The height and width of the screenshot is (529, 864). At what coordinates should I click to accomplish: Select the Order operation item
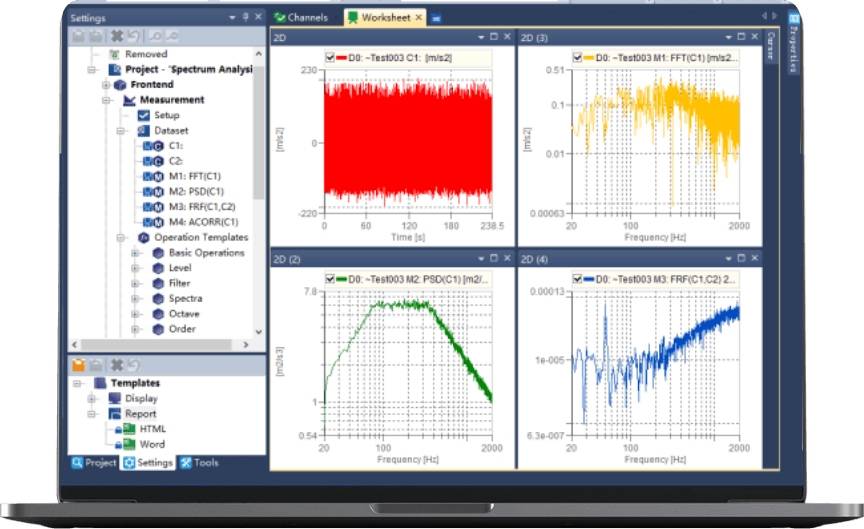[x=182, y=329]
